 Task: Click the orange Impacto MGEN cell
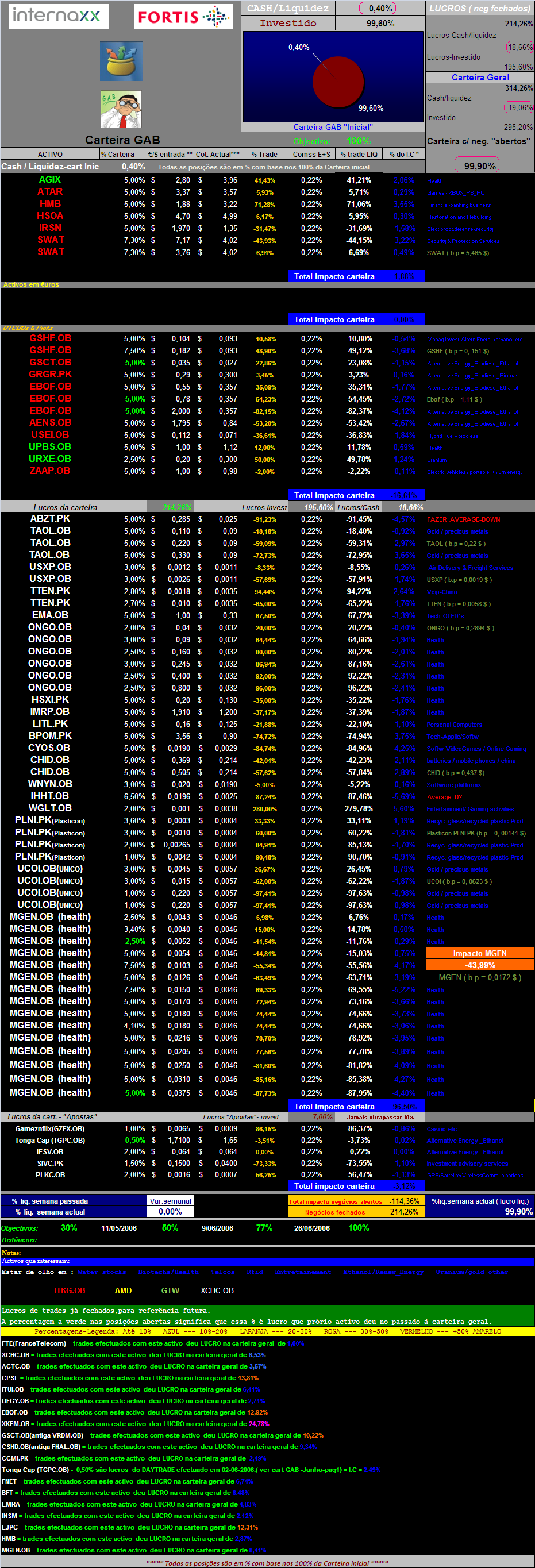tap(480, 953)
